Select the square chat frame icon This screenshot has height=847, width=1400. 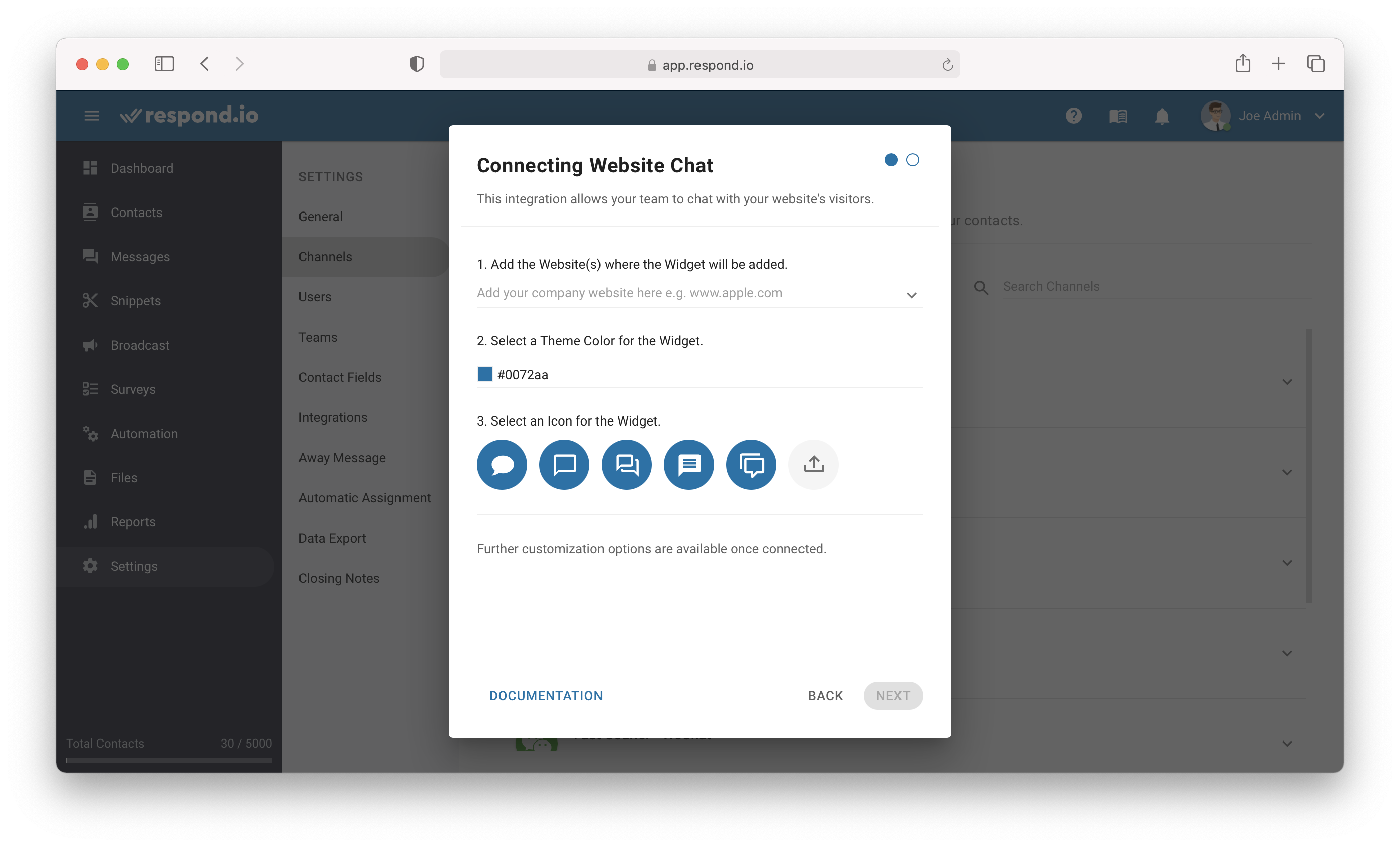tap(564, 464)
